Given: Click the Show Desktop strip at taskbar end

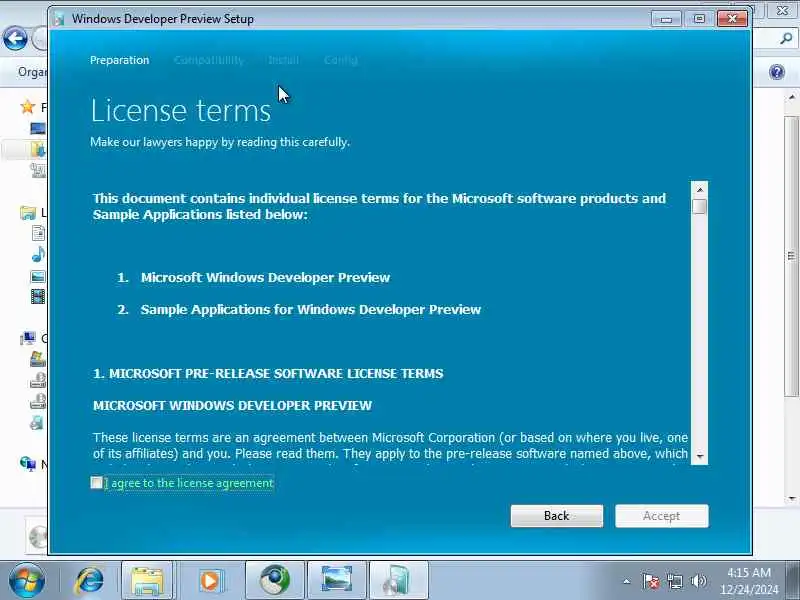Looking at the screenshot, I should 793,581.
